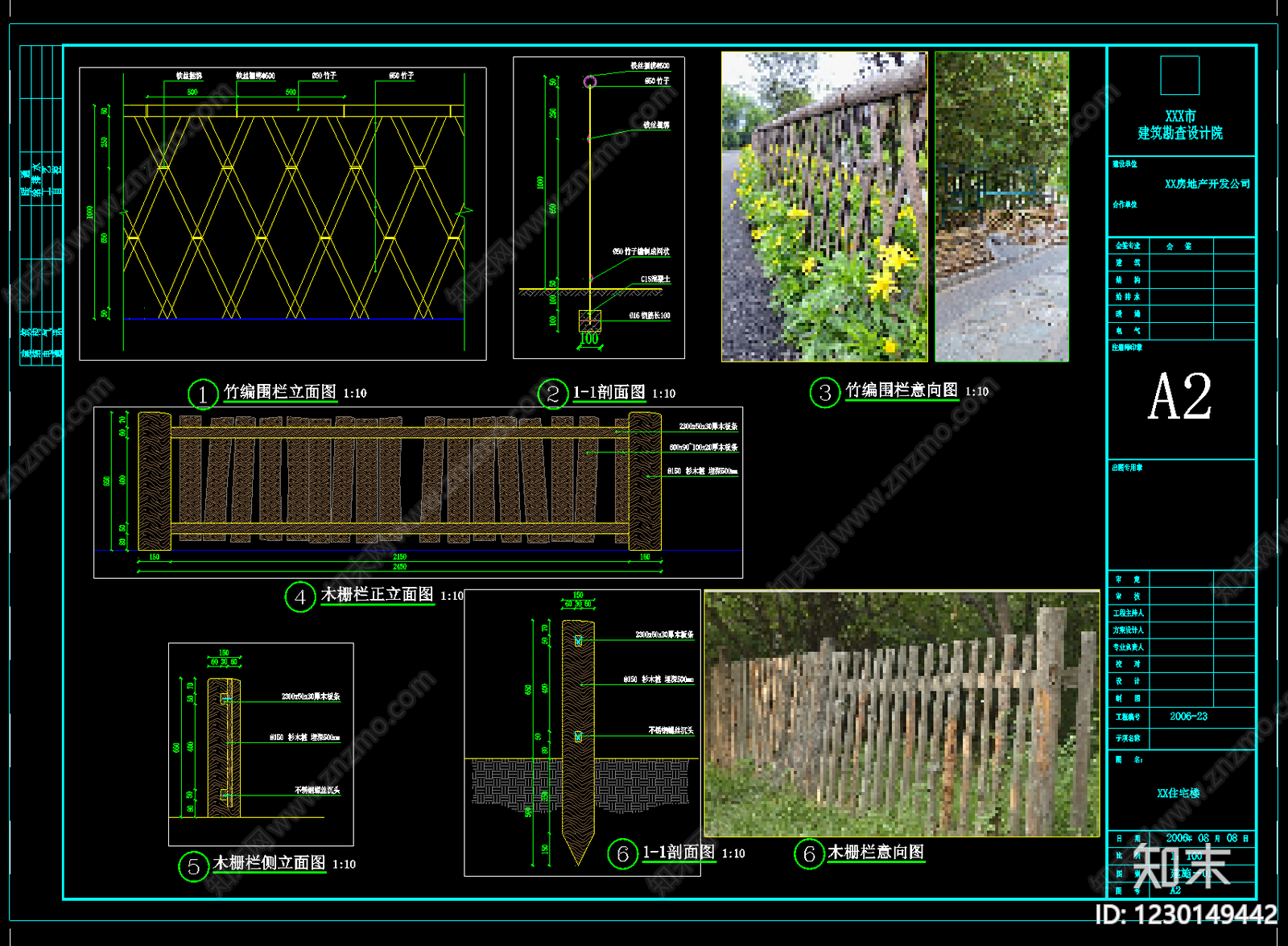Click the 工程编号 label cell

(x=1129, y=717)
